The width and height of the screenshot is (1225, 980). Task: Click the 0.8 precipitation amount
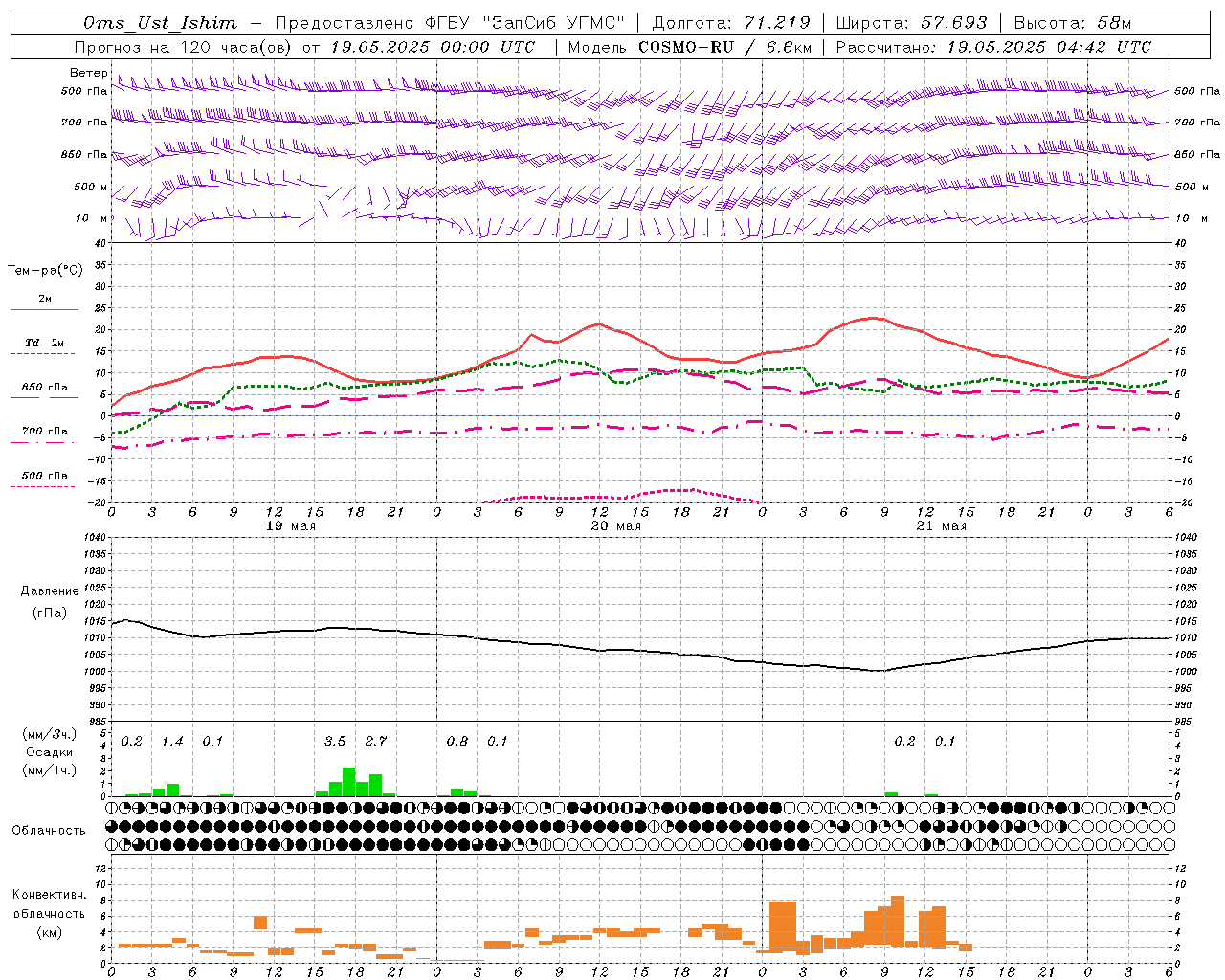(x=457, y=742)
